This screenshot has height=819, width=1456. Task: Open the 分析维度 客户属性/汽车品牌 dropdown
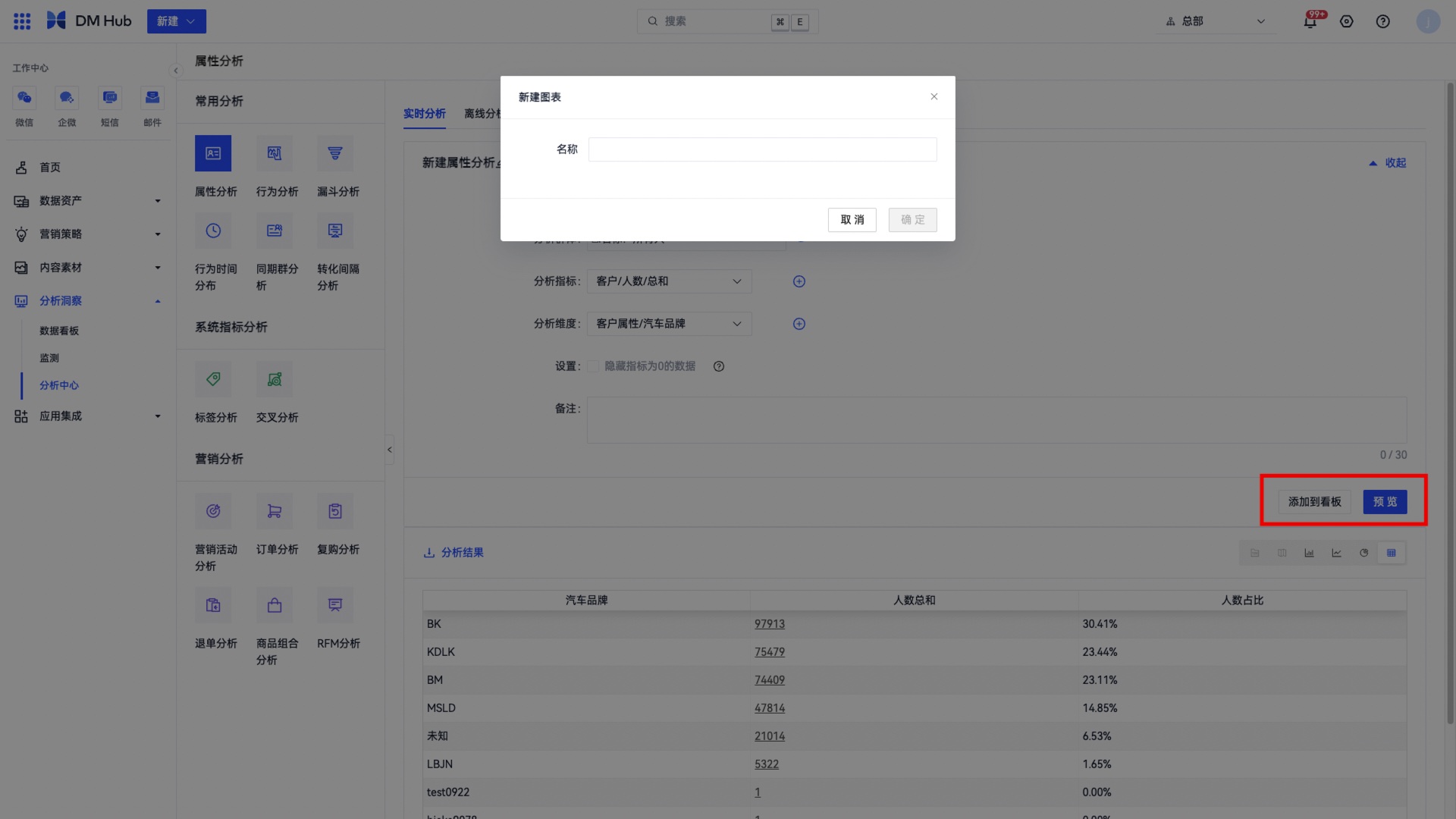[669, 324]
